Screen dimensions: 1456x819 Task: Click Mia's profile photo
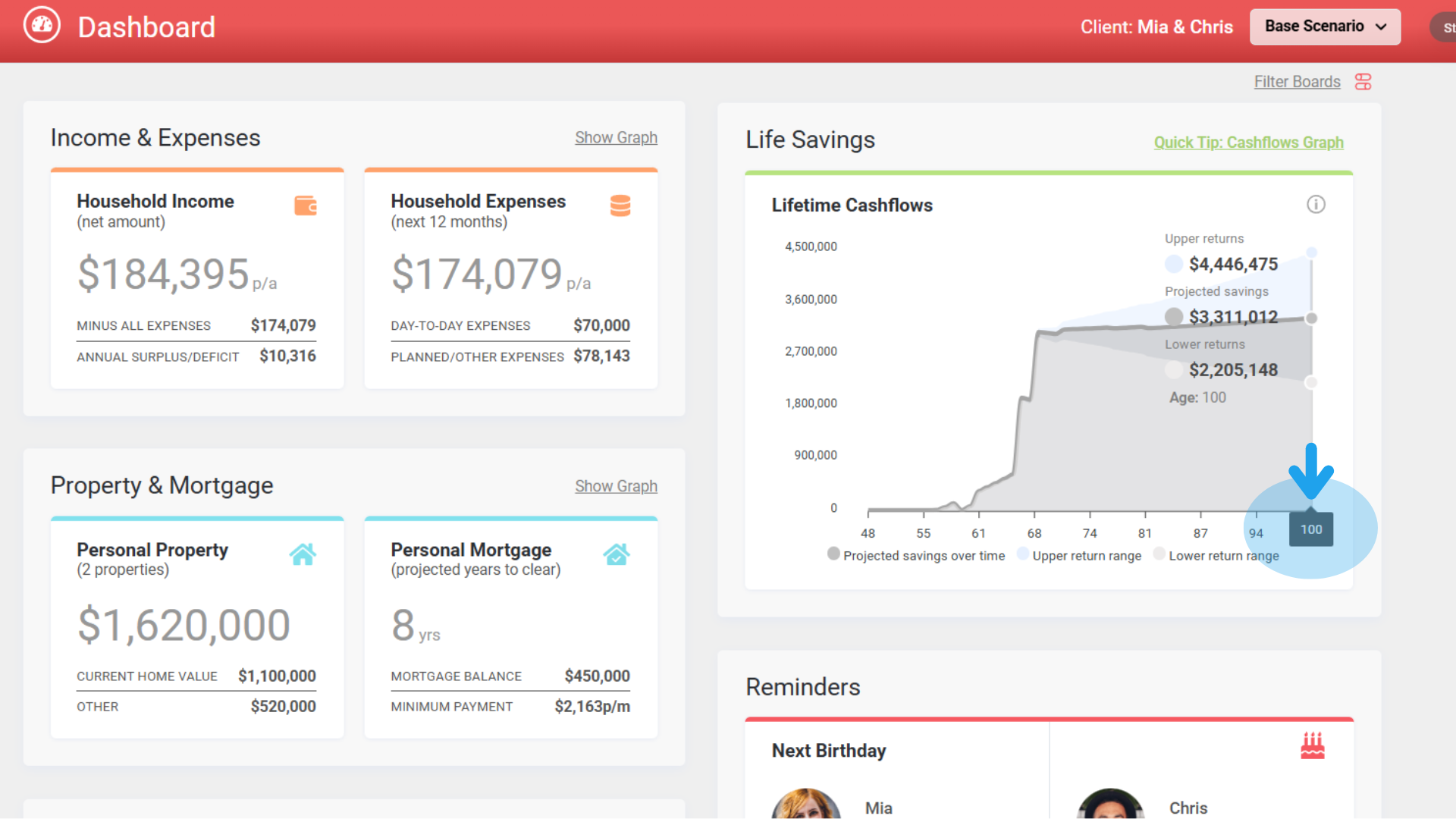click(x=805, y=806)
